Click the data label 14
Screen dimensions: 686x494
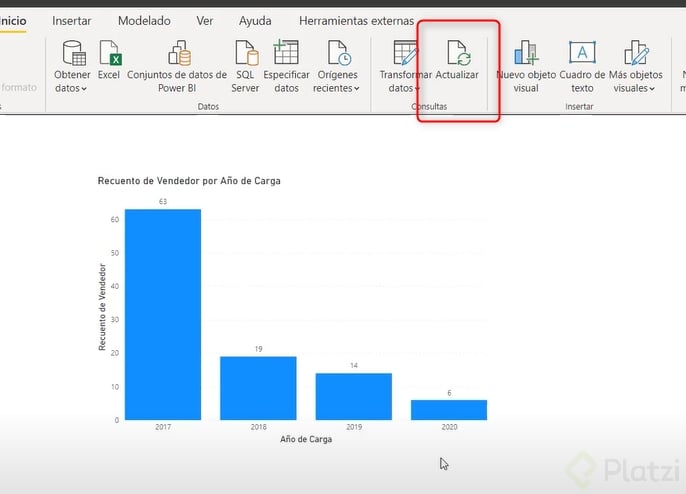coord(354,365)
